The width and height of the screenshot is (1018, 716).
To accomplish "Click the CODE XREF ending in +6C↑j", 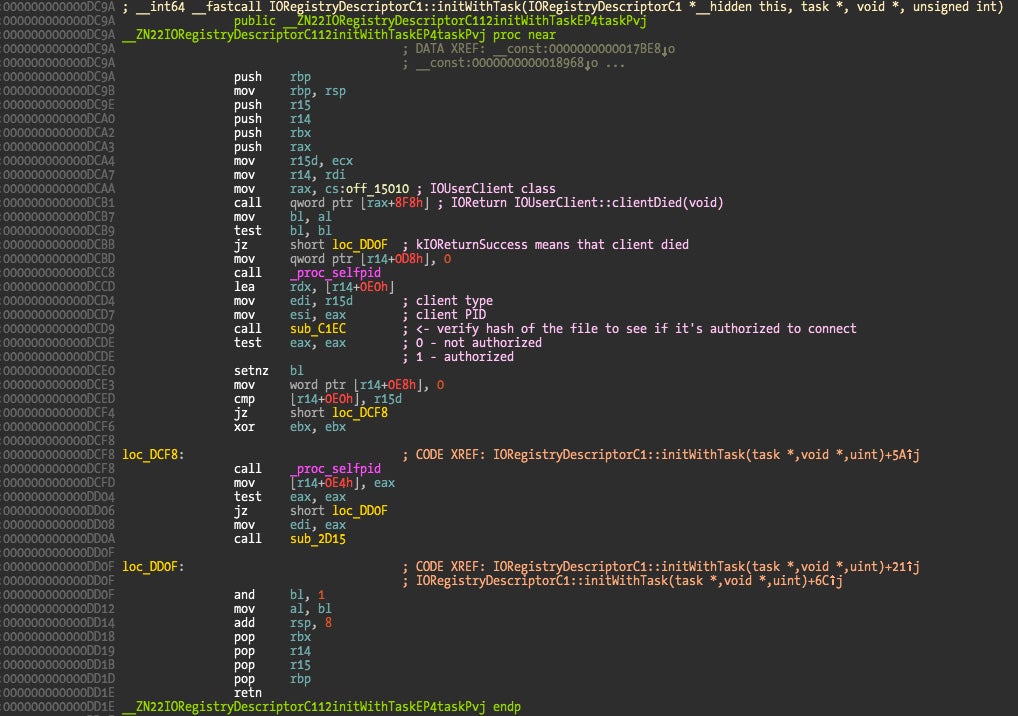I will tap(667, 580).
